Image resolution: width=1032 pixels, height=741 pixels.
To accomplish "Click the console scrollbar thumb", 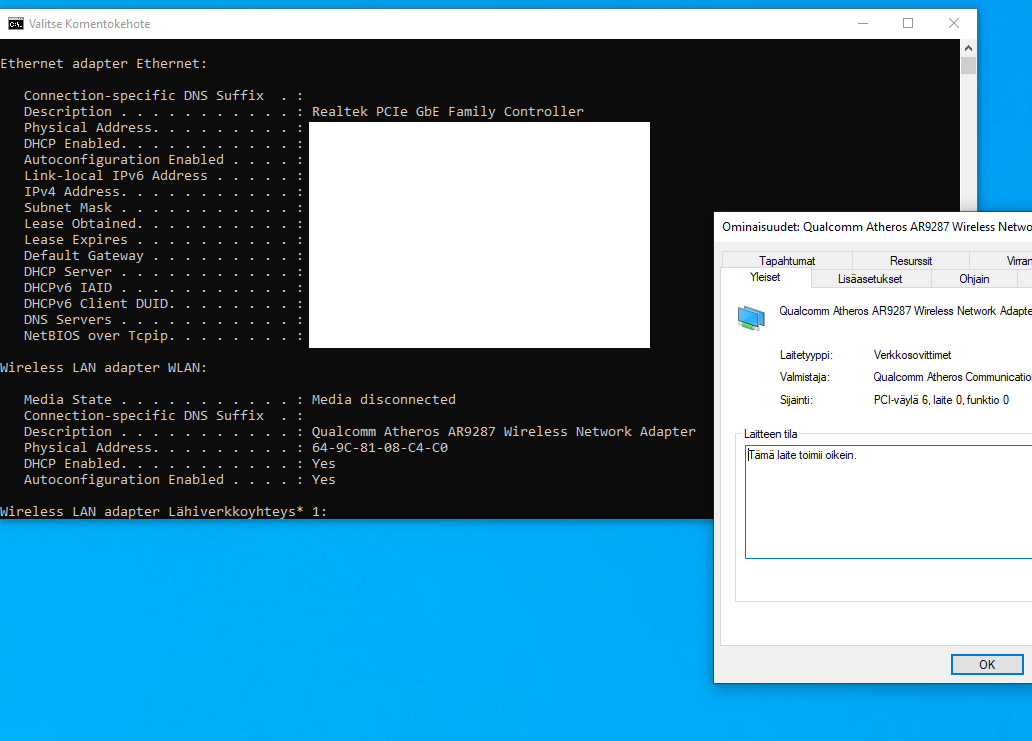I will 967,65.
